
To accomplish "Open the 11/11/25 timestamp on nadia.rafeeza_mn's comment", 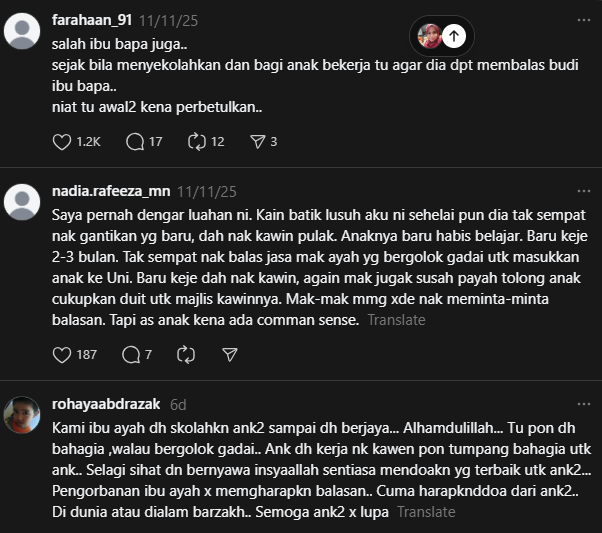I will [207, 190].
